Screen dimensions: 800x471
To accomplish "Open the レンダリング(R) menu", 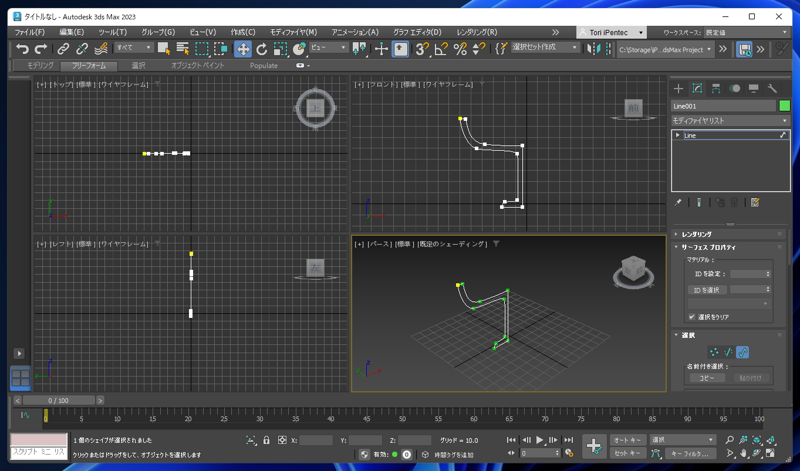I will tap(477, 32).
